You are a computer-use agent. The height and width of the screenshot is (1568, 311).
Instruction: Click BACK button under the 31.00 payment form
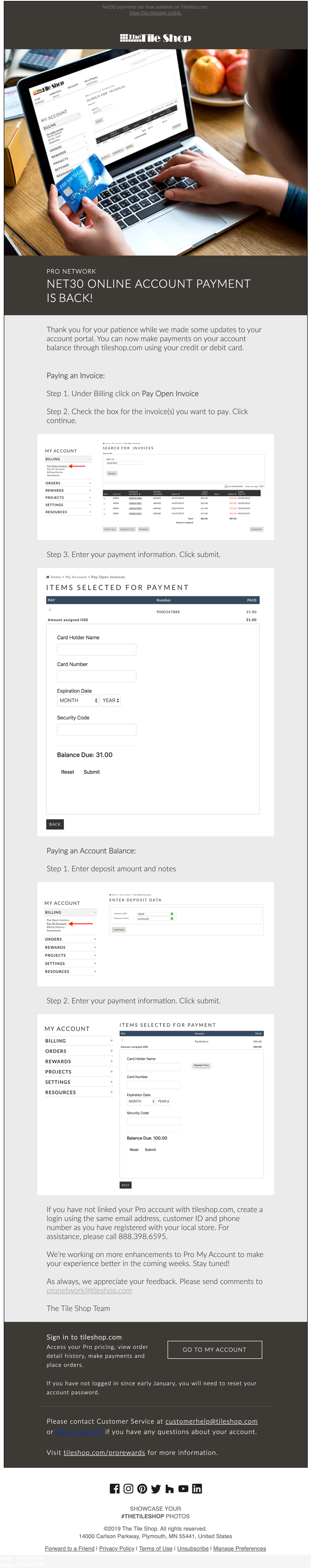[x=55, y=824]
